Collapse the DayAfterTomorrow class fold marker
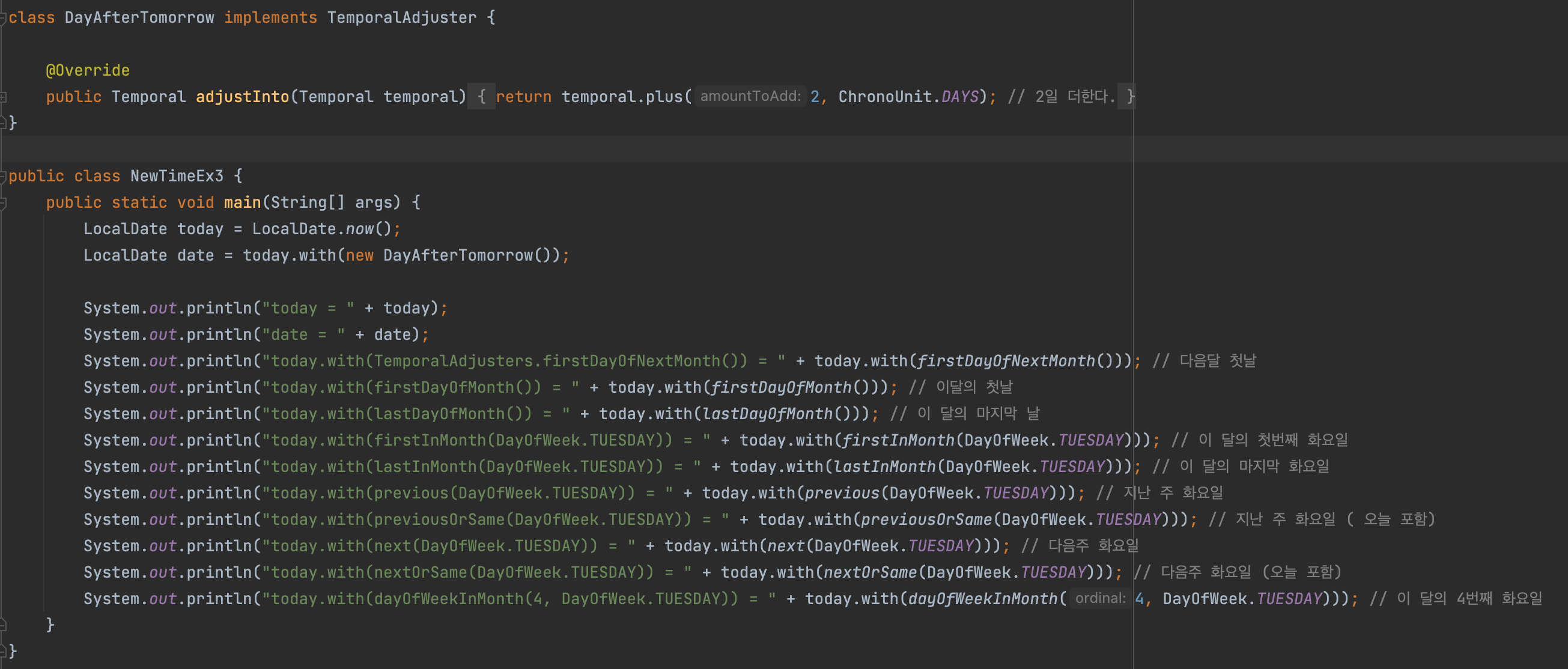The image size is (1568, 669). (x=2, y=17)
